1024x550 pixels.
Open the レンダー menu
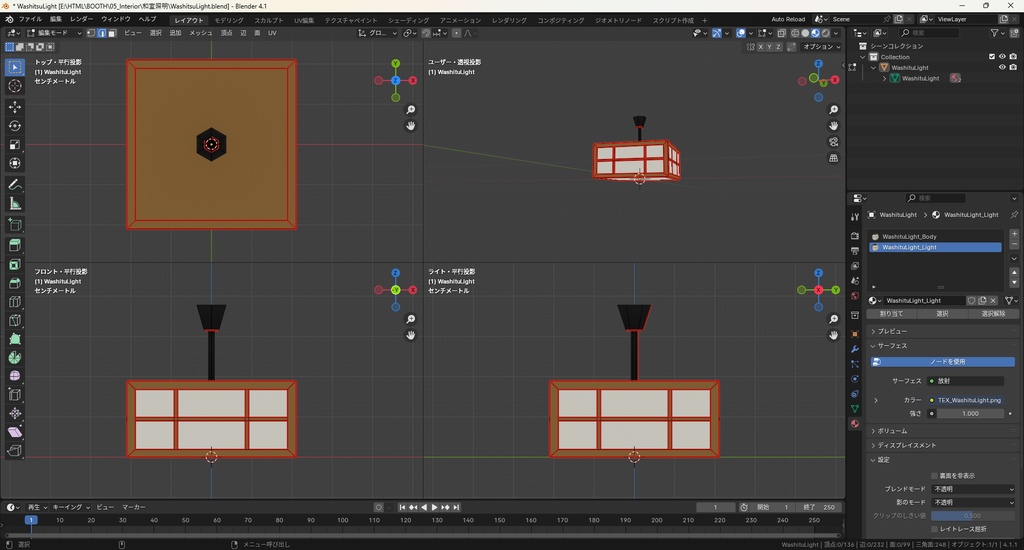coord(81,19)
